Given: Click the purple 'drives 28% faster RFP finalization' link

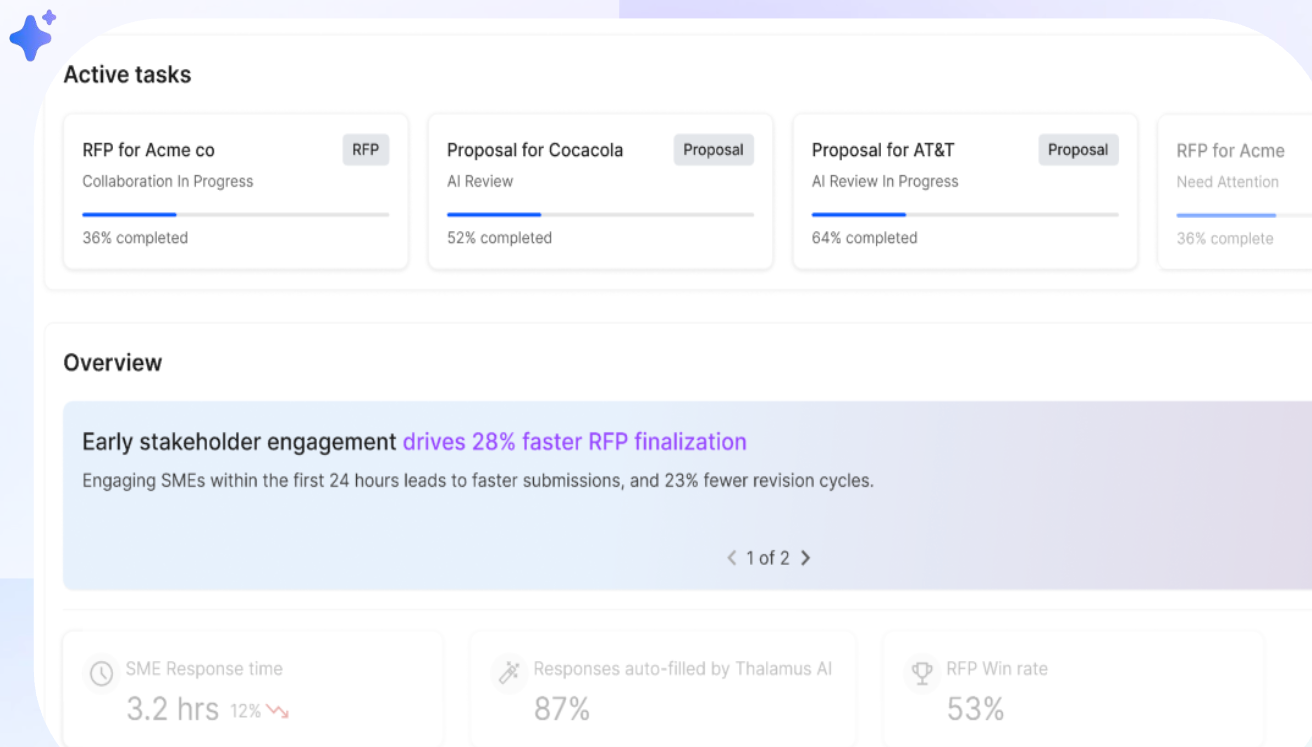Looking at the screenshot, I should click(x=574, y=442).
